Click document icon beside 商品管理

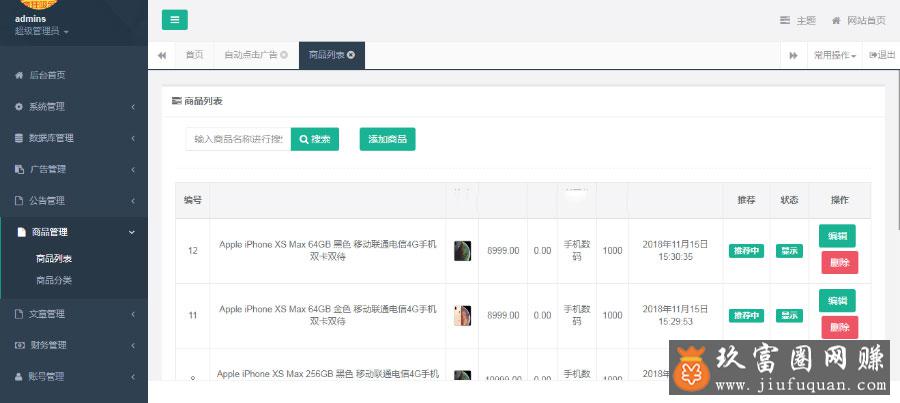click(21, 232)
